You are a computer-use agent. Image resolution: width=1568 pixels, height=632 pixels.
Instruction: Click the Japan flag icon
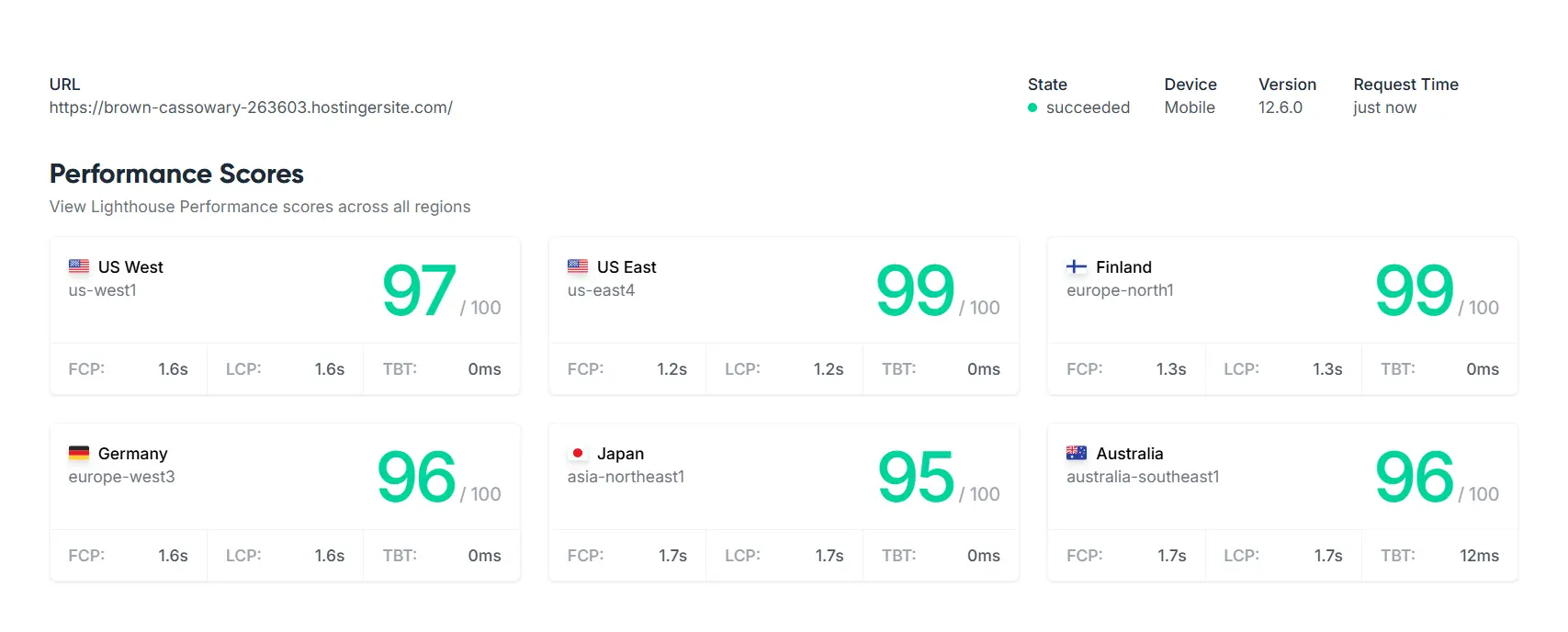[578, 453]
